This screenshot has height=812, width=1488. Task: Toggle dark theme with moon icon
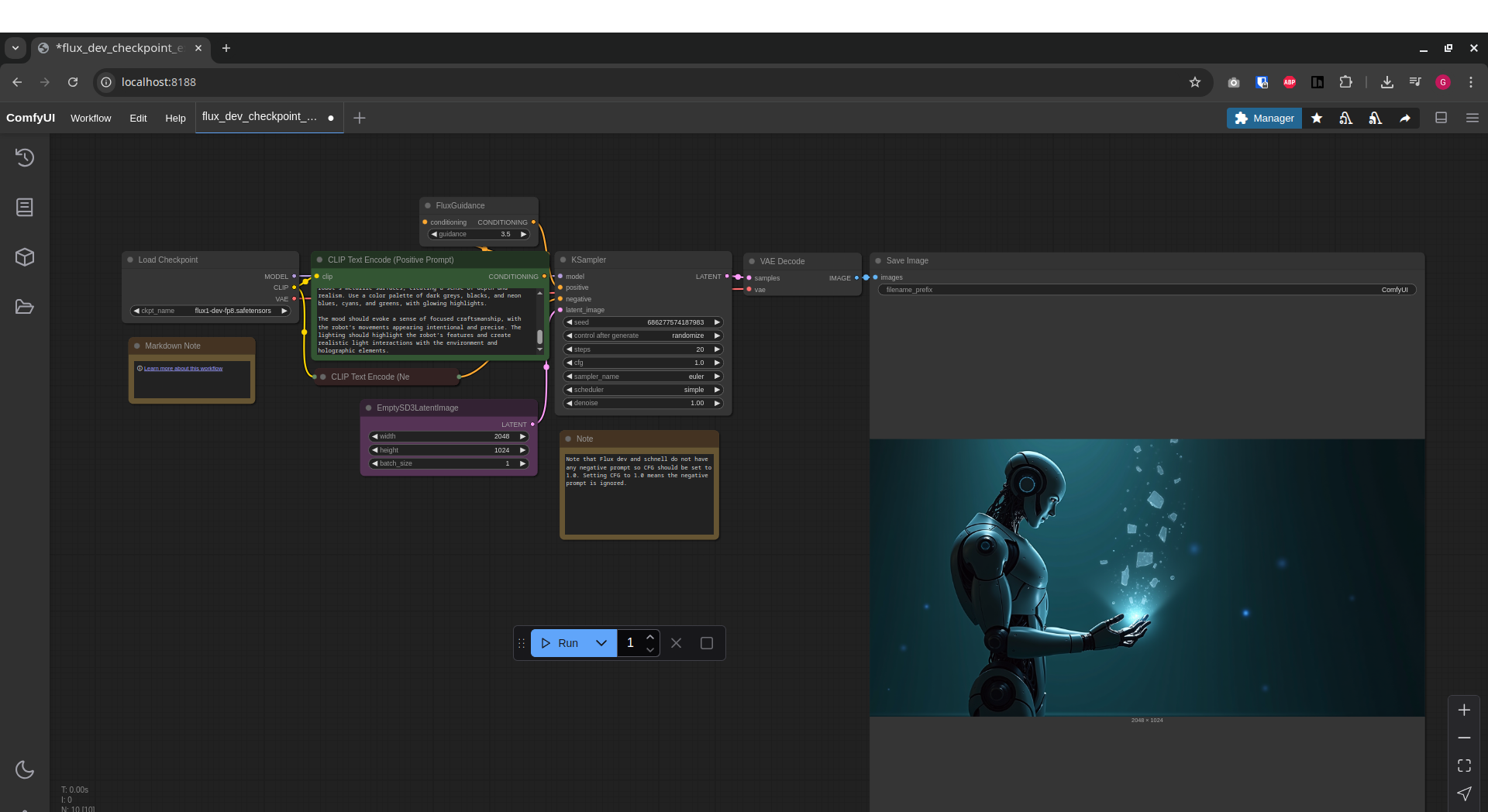[x=24, y=769]
